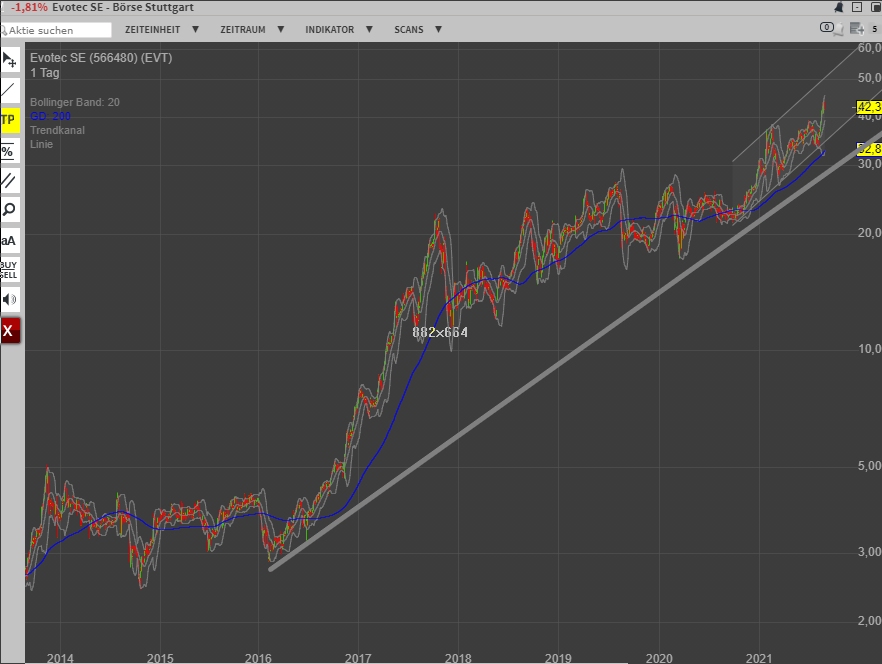Image resolution: width=882 pixels, height=664 pixels.
Task: Expand the INDIKATOR dropdown arrow
Action: (370, 29)
